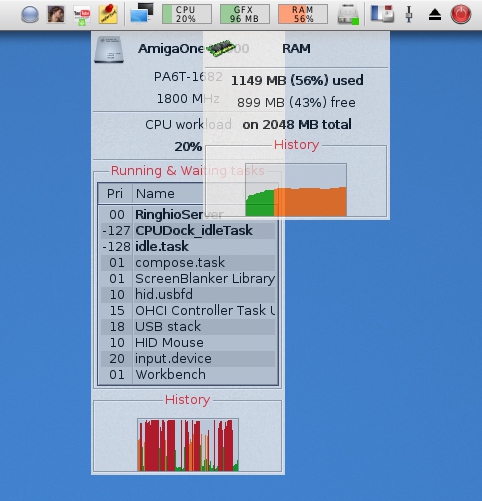Click the black eject icon

click(x=435, y=15)
